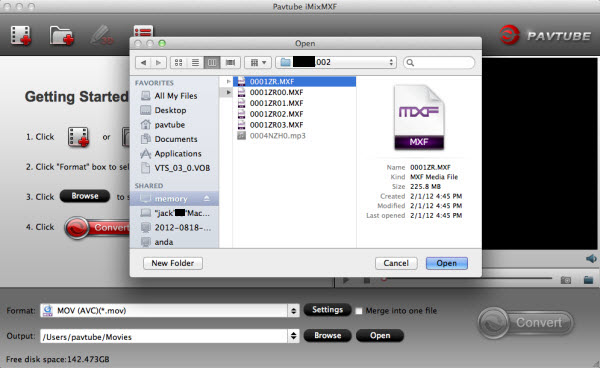The image size is (600, 368).
Task: Click the MXF file preview thumbnail
Action: (x=419, y=117)
